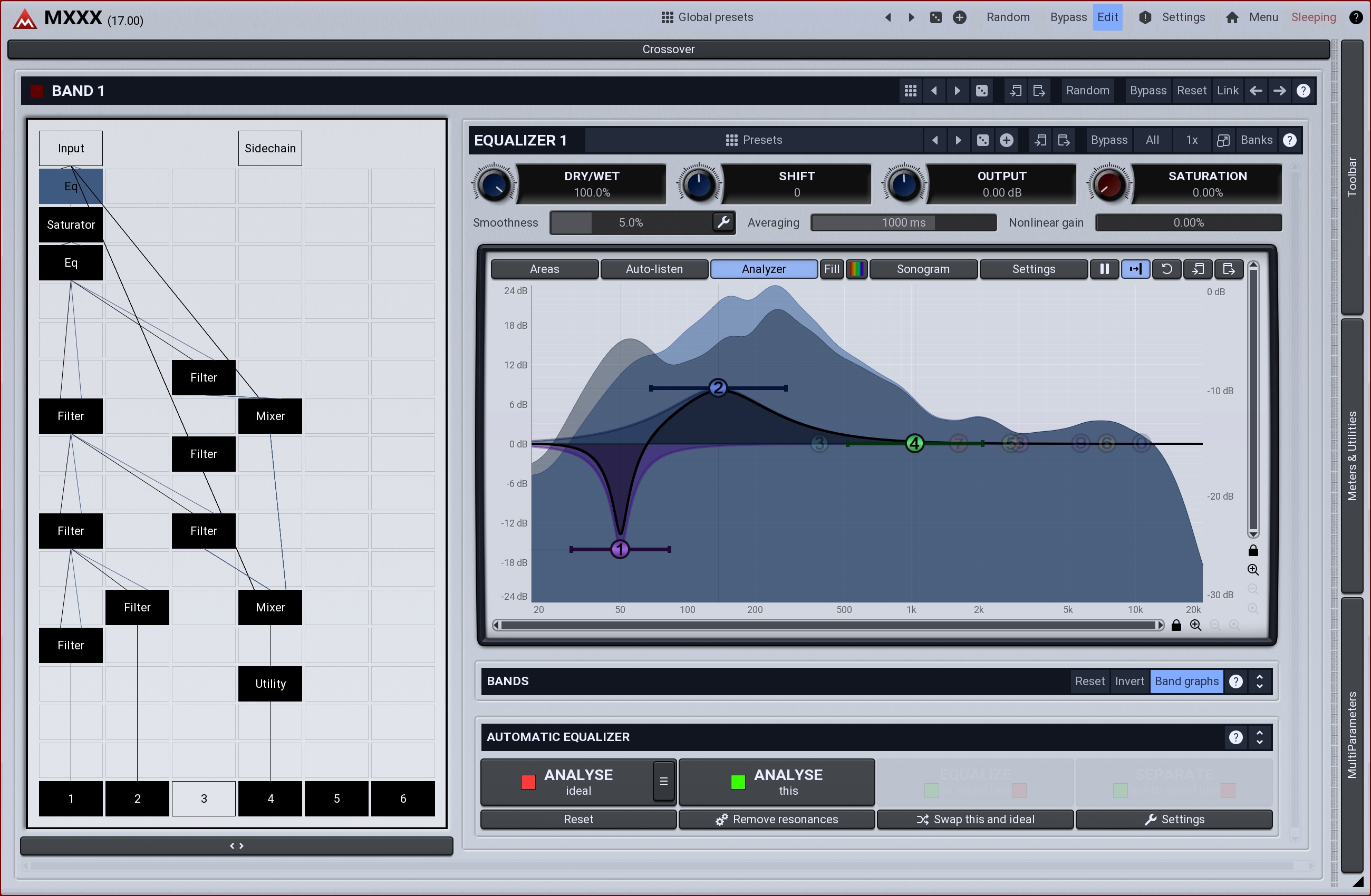This screenshot has height=896, width=1371.
Task: Click the rainbow color icon beside Fill
Action: 856,269
